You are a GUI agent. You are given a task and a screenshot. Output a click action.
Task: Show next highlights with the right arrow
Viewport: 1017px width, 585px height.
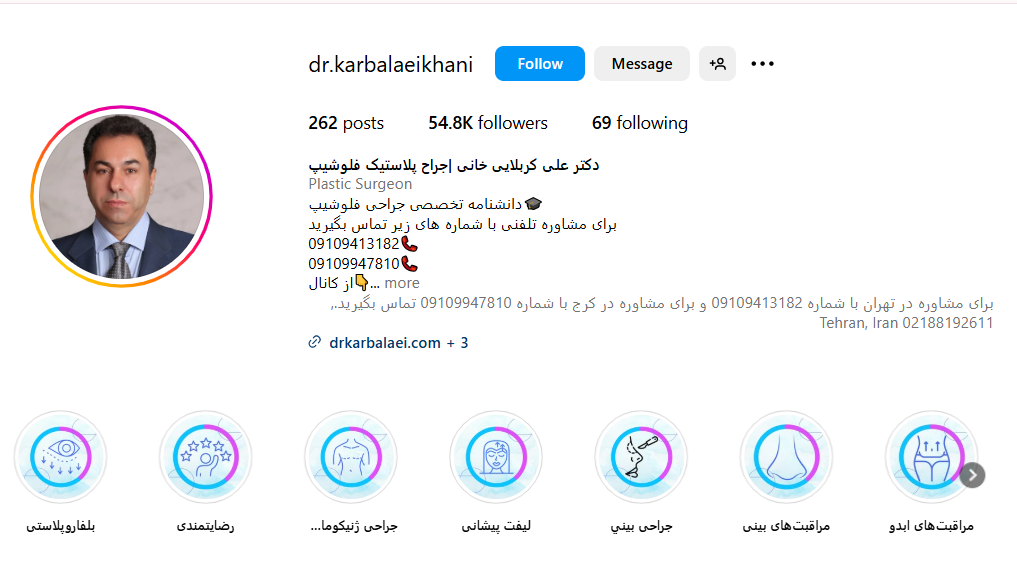pyautogui.click(x=972, y=475)
